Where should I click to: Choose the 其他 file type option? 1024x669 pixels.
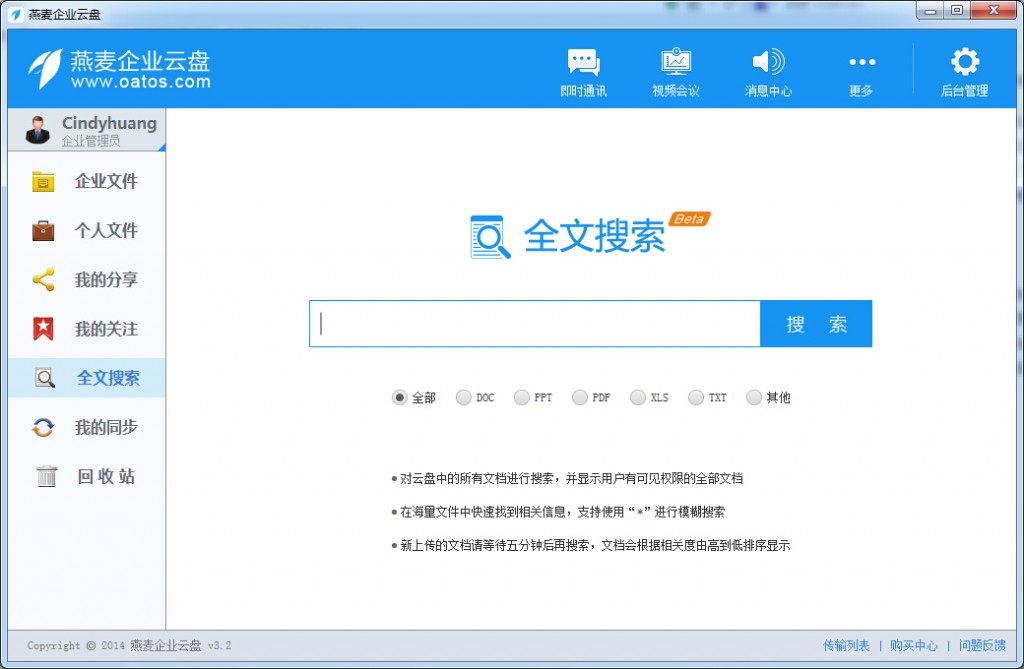[x=754, y=397]
